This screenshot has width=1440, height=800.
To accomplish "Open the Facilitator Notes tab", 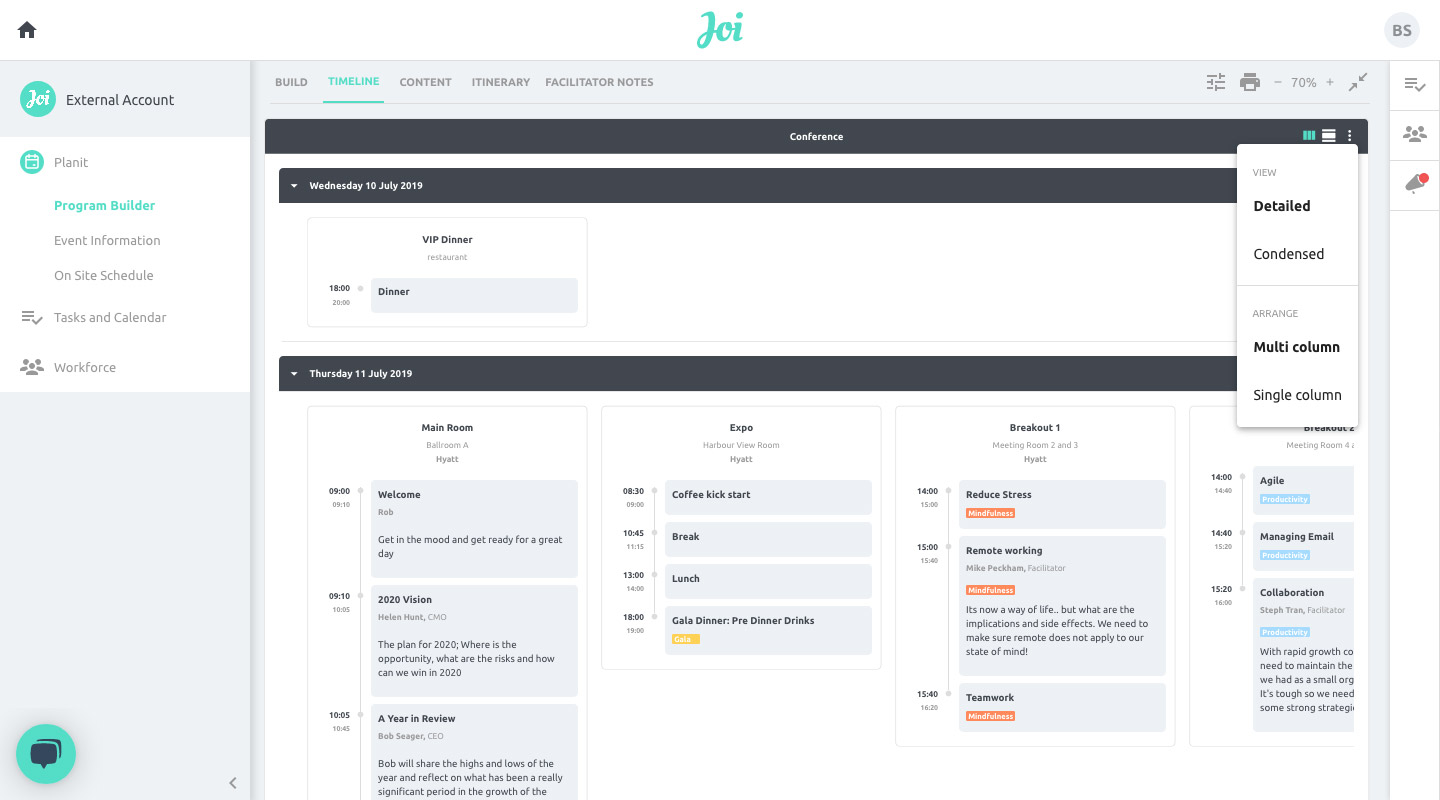I will 599,82.
